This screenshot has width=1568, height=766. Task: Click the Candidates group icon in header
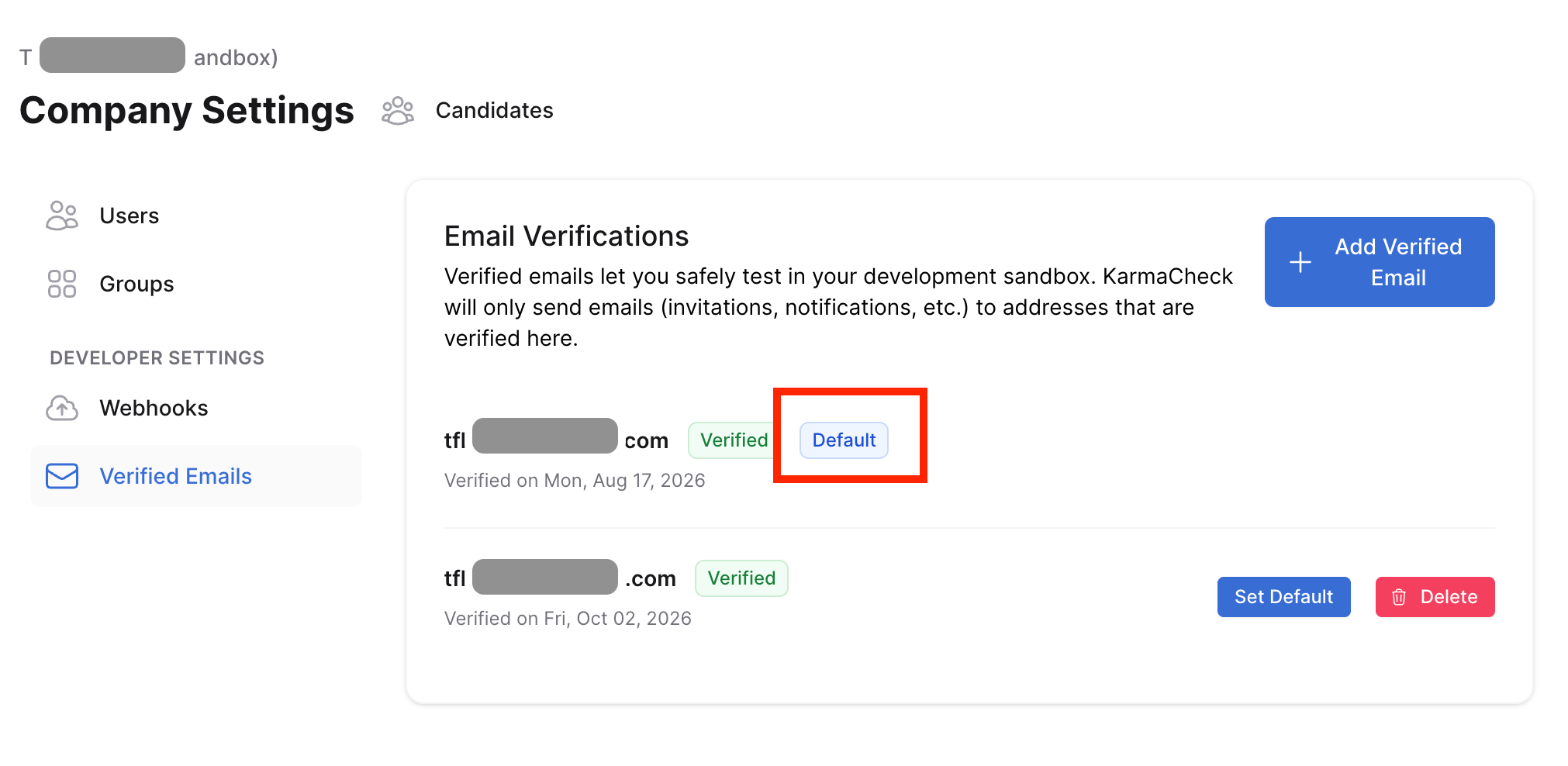[x=398, y=111]
